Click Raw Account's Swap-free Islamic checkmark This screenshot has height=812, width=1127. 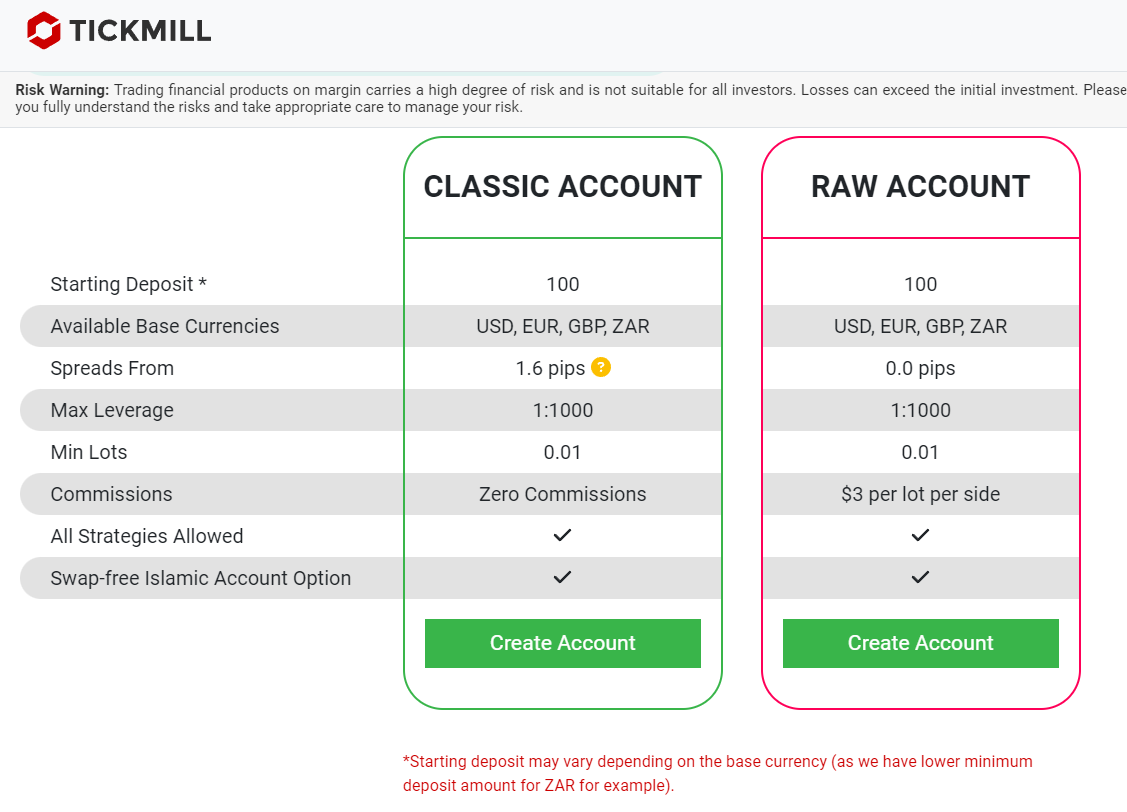pyautogui.click(x=920, y=578)
